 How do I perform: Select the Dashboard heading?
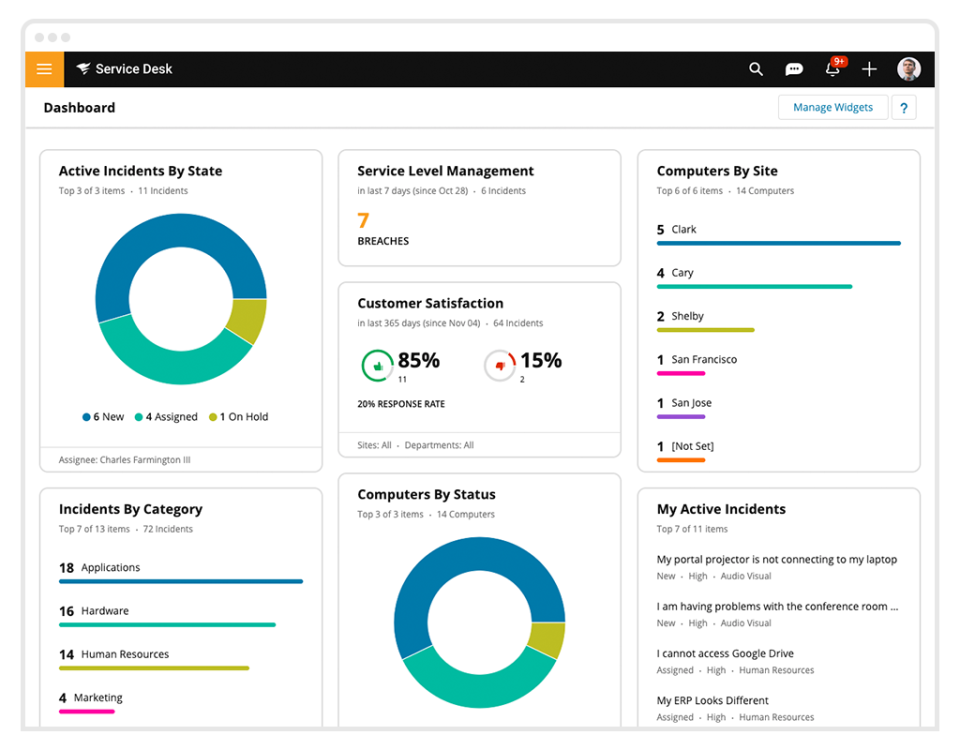(79, 107)
